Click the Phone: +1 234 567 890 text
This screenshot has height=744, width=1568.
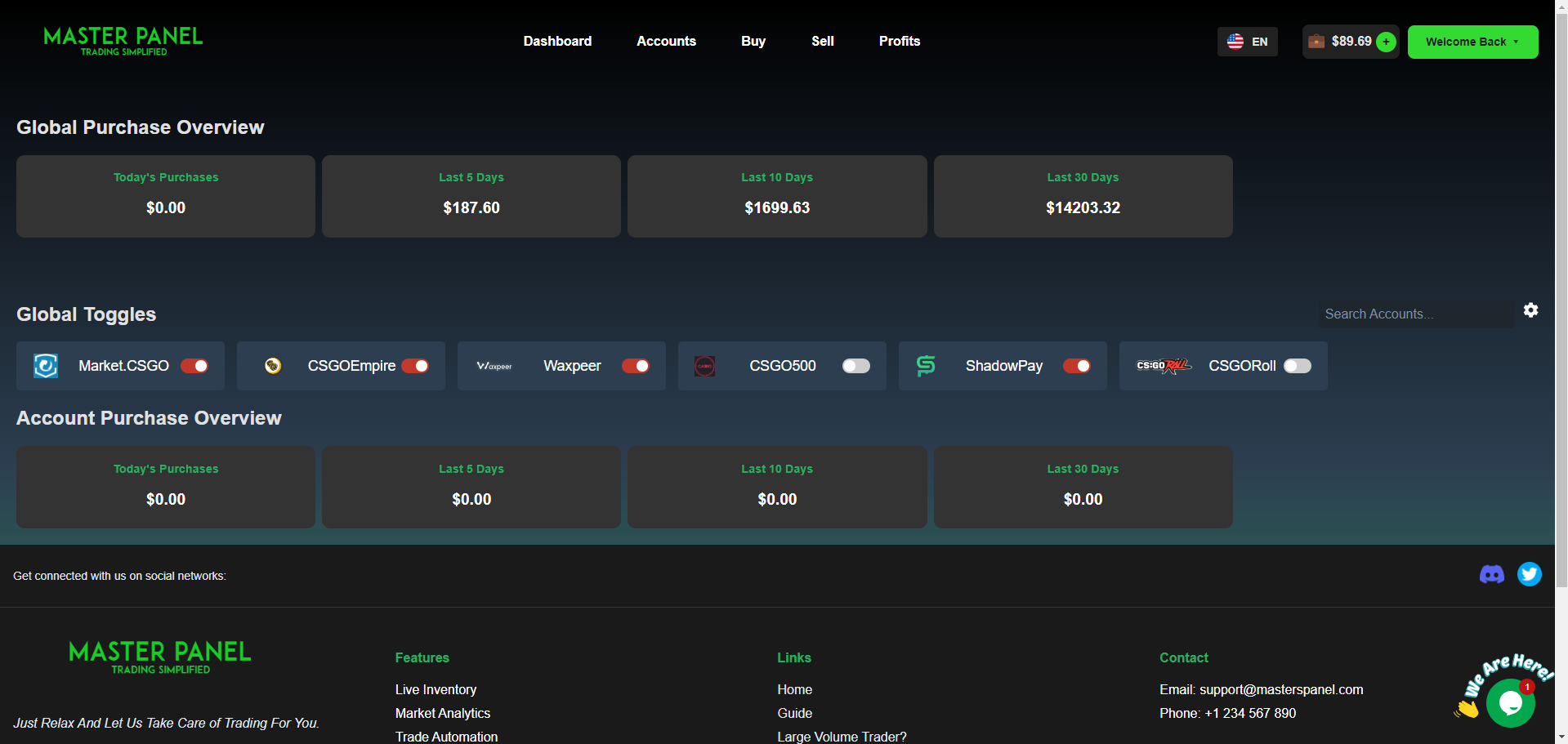pos(1228,713)
